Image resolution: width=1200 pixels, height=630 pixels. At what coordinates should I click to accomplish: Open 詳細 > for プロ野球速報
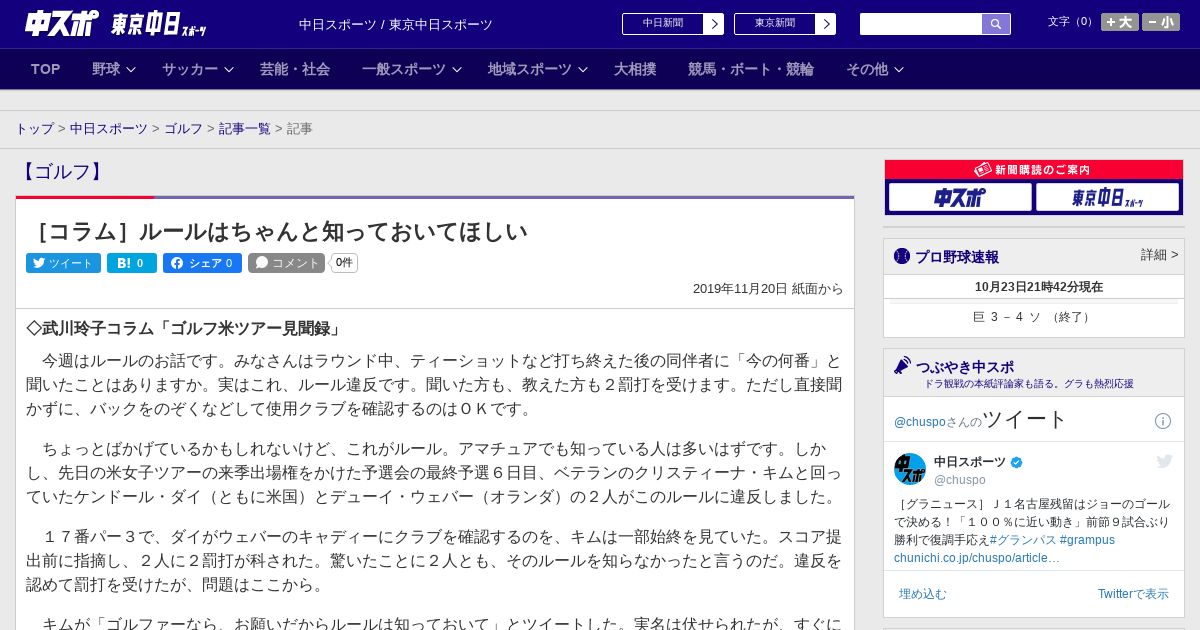tap(1160, 255)
